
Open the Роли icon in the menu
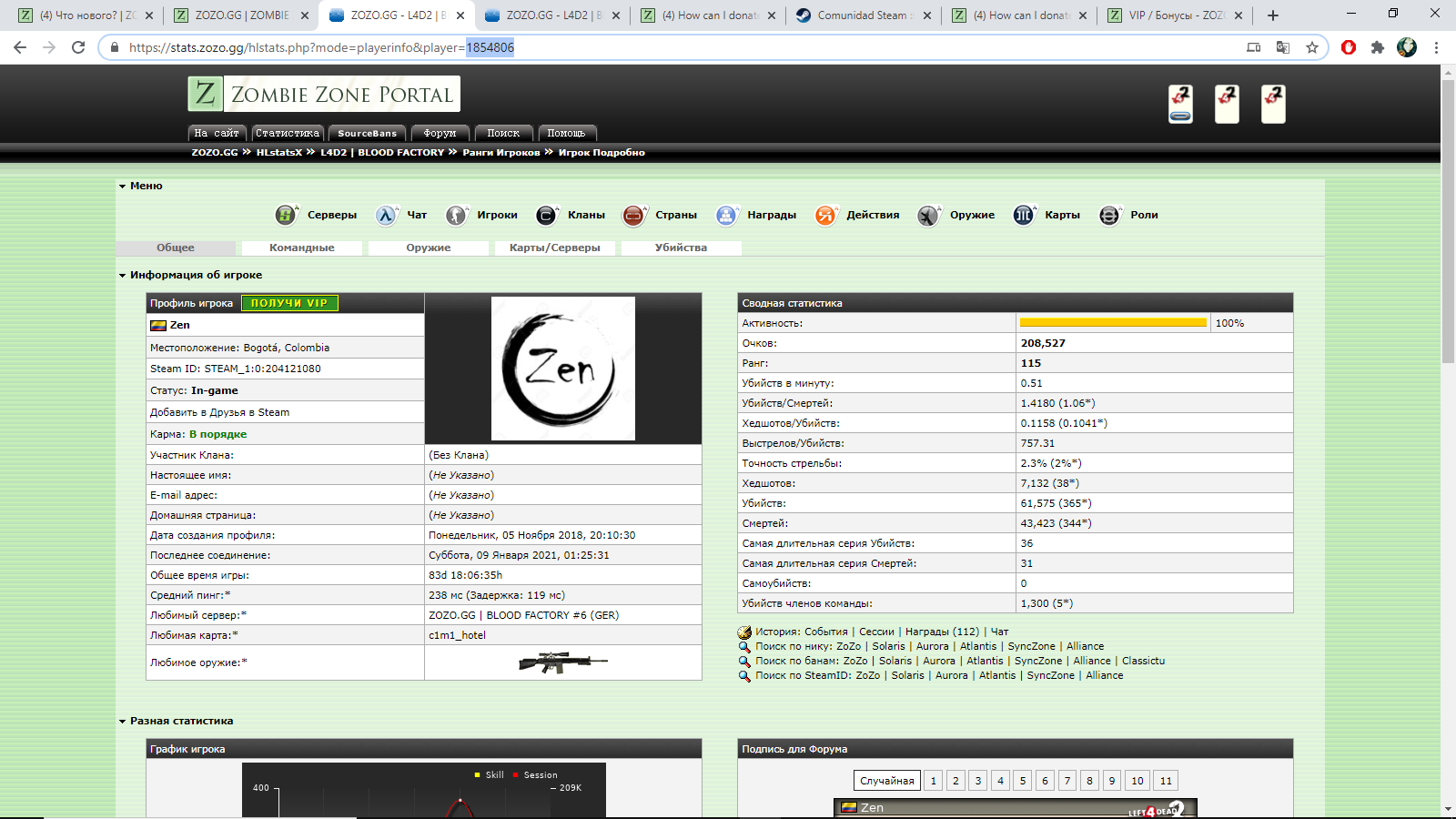tap(1109, 215)
